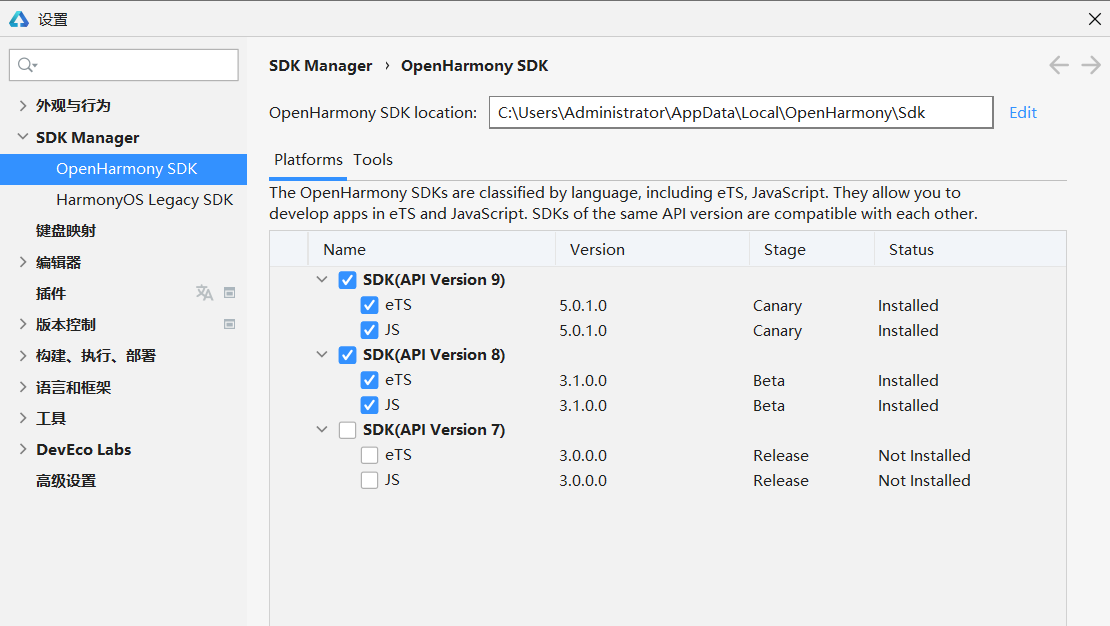Click the OpenHarmony SDK location path field
Image resolution: width=1110 pixels, height=626 pixels.
coord(740,113)
